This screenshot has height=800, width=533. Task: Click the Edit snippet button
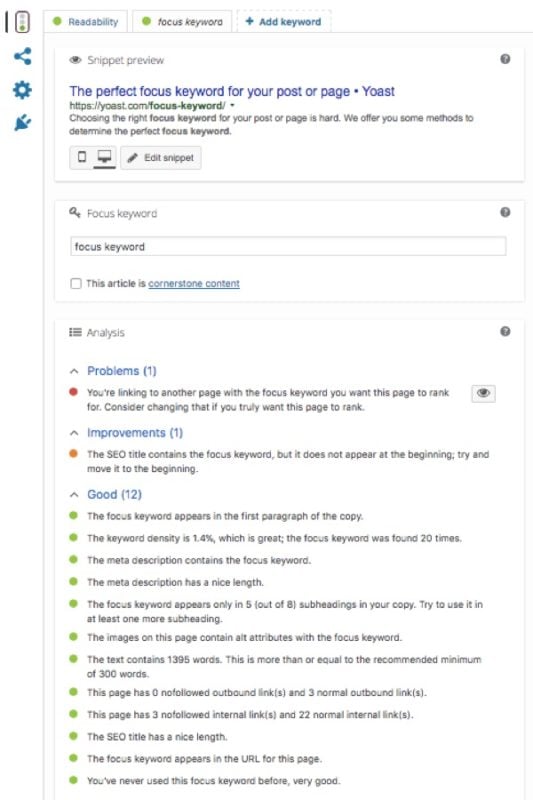click(x=161, y=158)
